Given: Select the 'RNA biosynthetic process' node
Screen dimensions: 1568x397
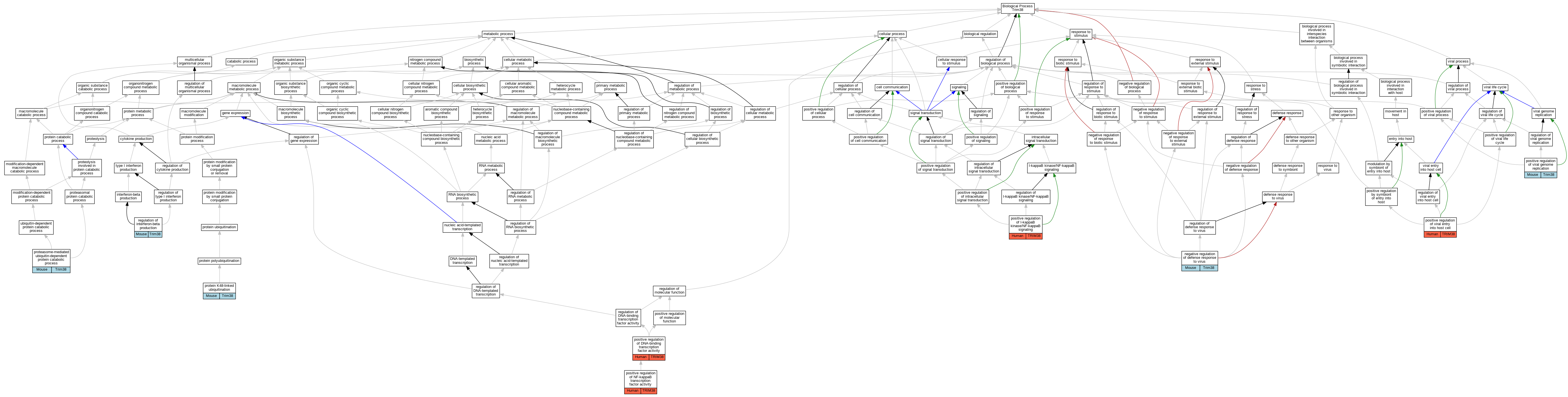Looking at the screenshot, I should point(463,196).
